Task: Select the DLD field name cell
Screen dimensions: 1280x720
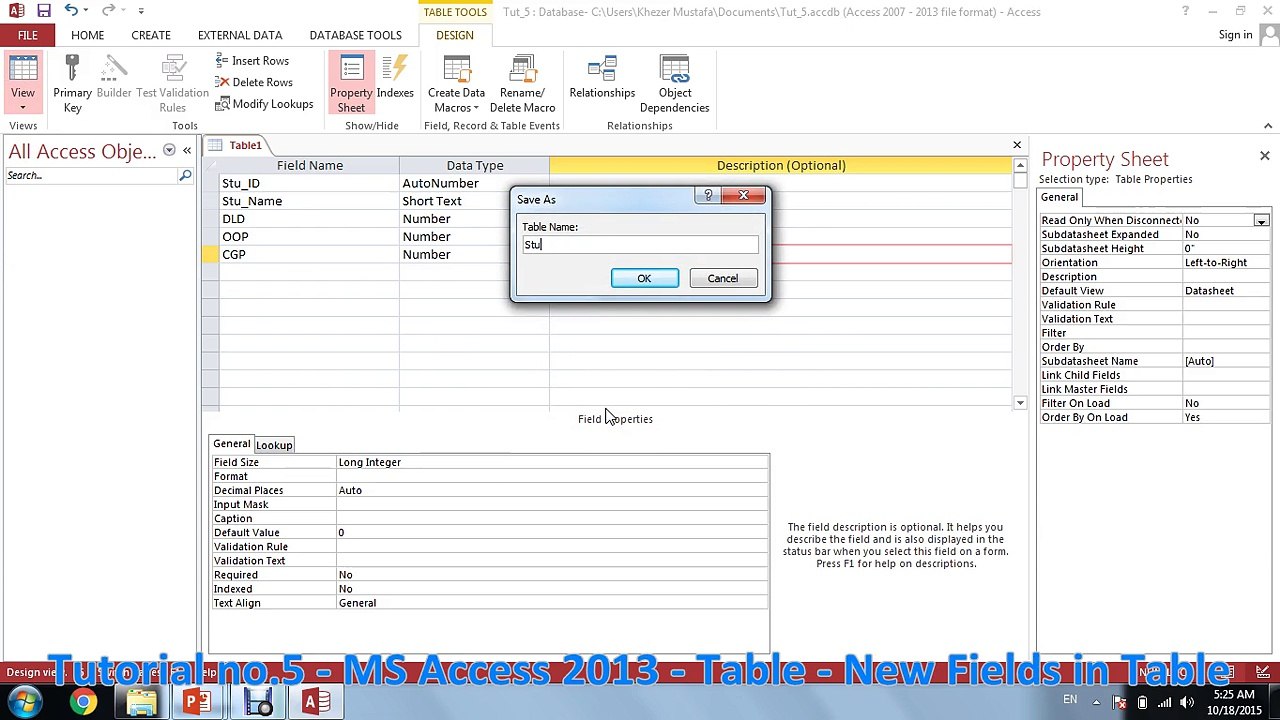Action: (x=309, y=219)
